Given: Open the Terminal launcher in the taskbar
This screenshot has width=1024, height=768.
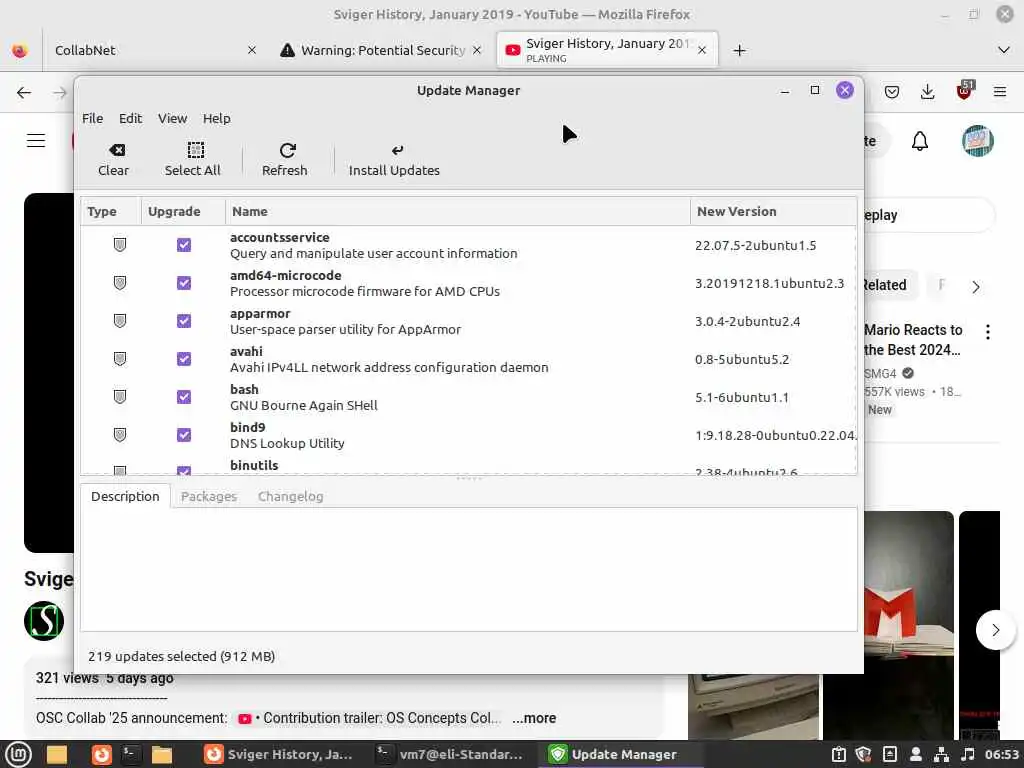Looking at the screenshot, I should point(131,755).
